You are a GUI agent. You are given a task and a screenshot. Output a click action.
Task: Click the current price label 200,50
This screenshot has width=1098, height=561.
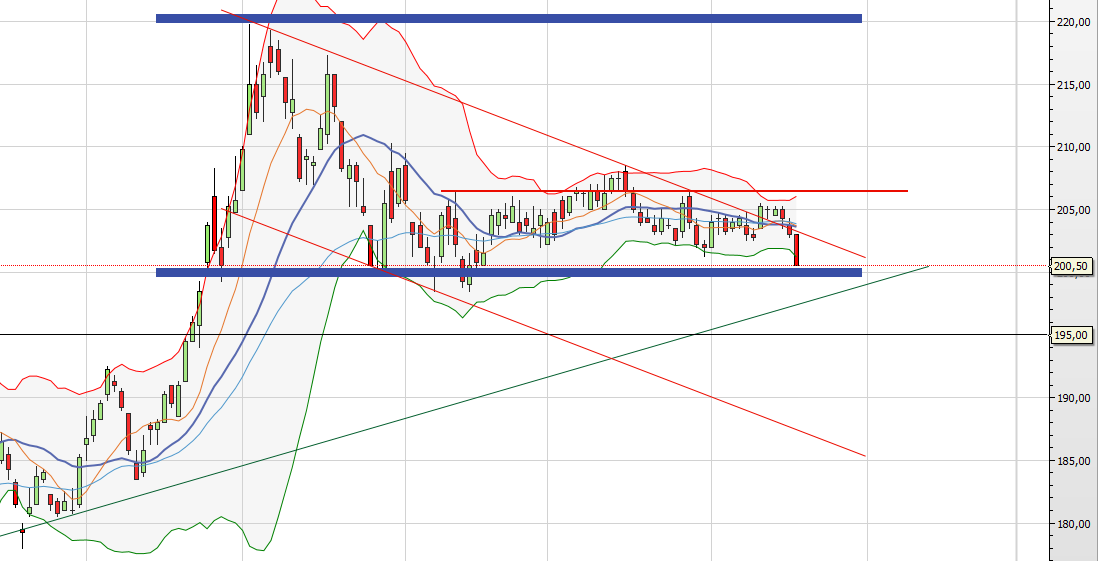pos(1070,266)
